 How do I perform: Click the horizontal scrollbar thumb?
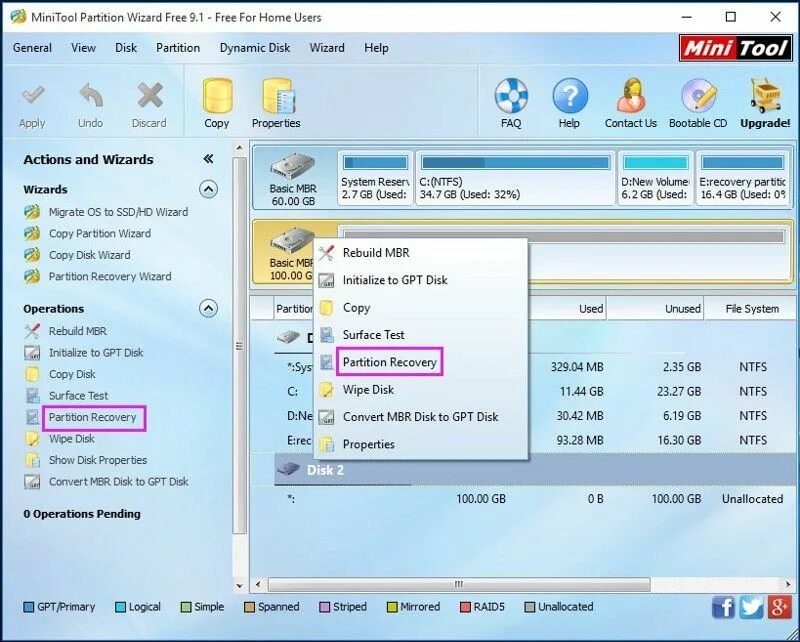click(459, 584)
